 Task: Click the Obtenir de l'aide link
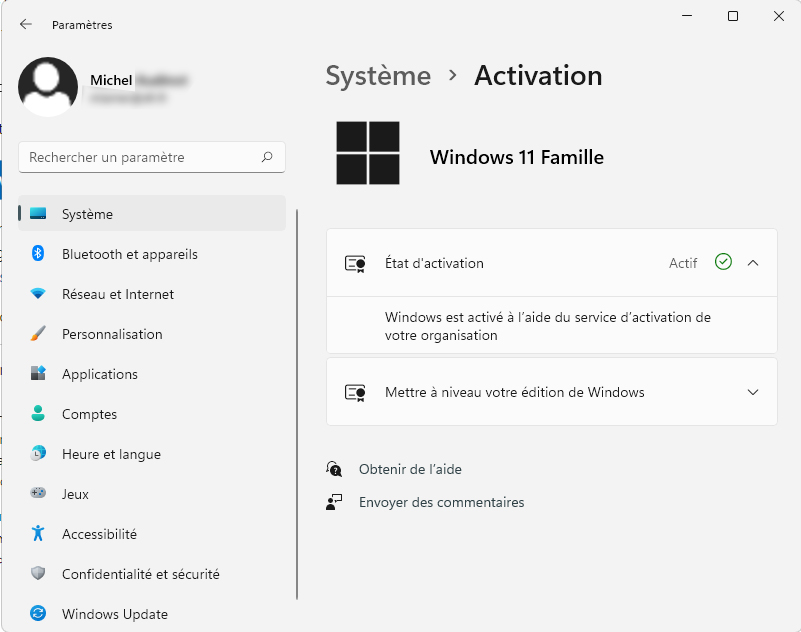pos(410,469)
